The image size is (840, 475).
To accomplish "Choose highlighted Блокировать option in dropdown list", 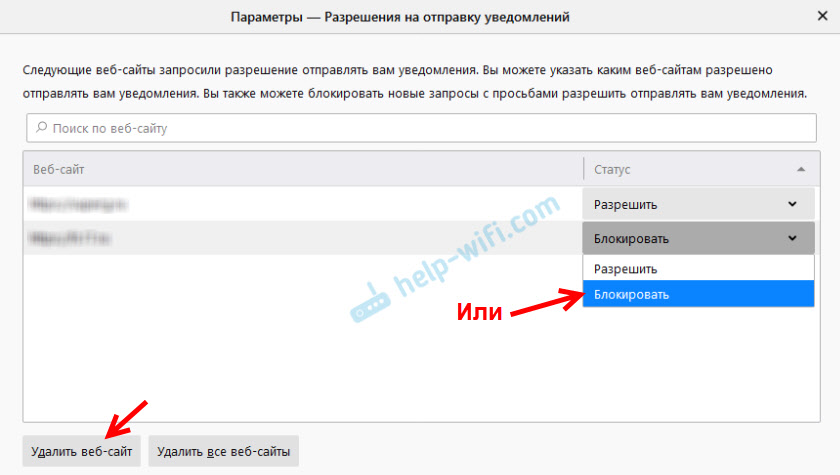I will pyautogui.click(x=698, y=294).
